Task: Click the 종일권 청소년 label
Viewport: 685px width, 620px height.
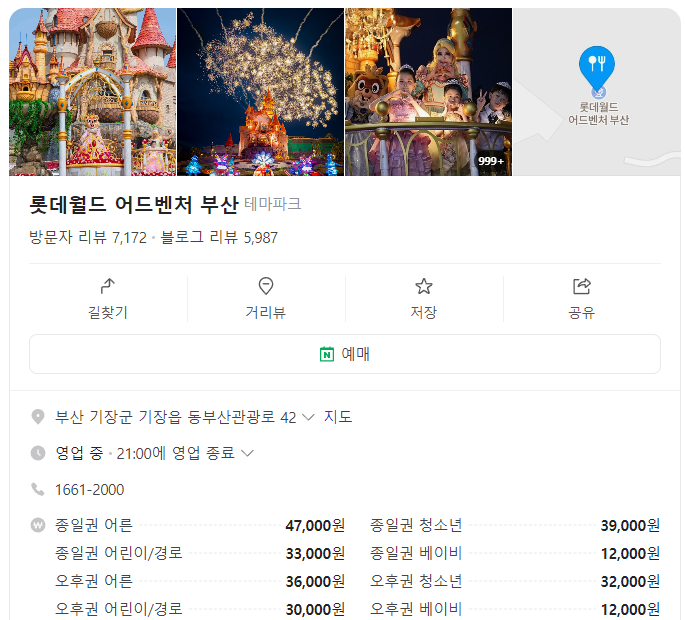Action: [416, 525]
